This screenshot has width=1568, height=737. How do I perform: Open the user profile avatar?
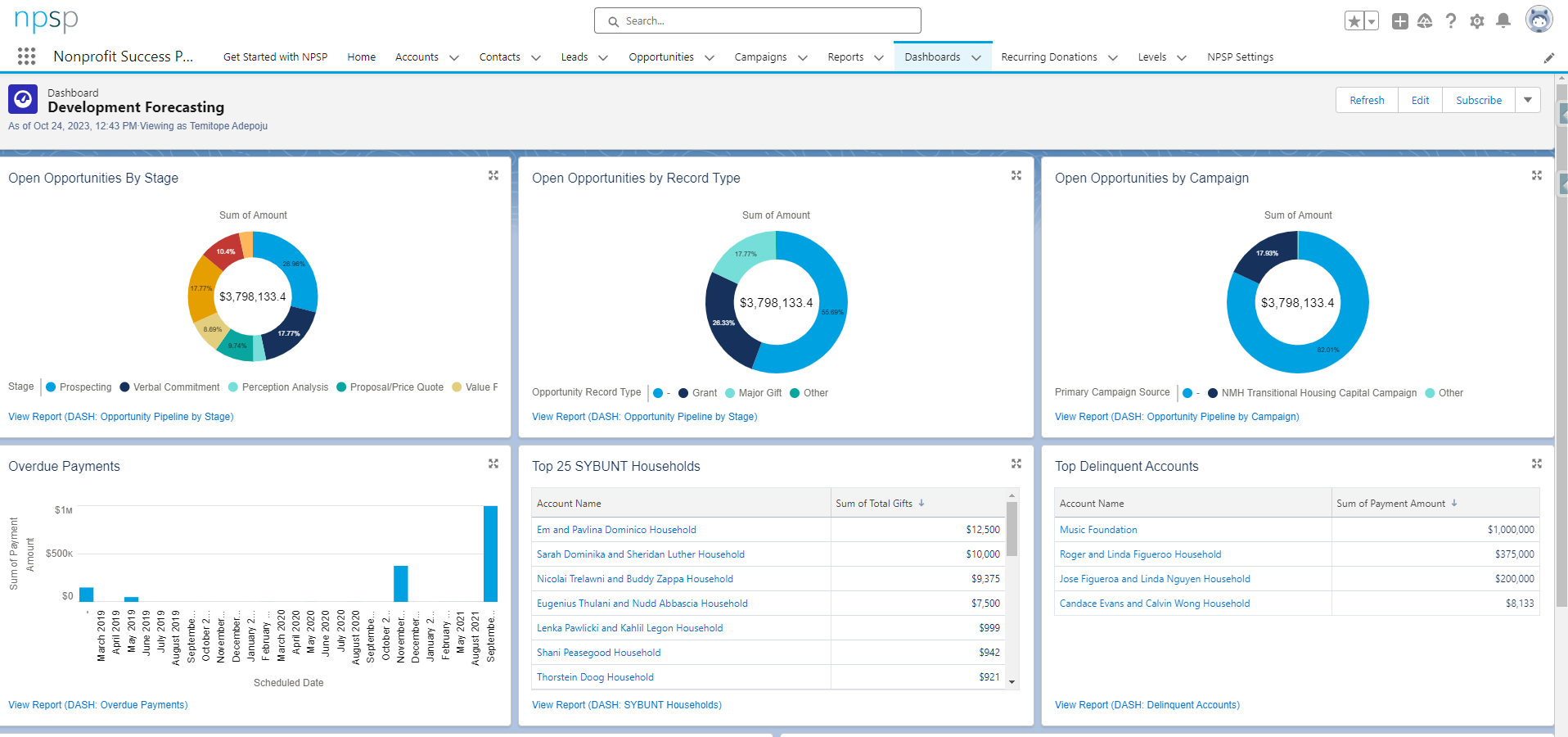[1539, 20]
